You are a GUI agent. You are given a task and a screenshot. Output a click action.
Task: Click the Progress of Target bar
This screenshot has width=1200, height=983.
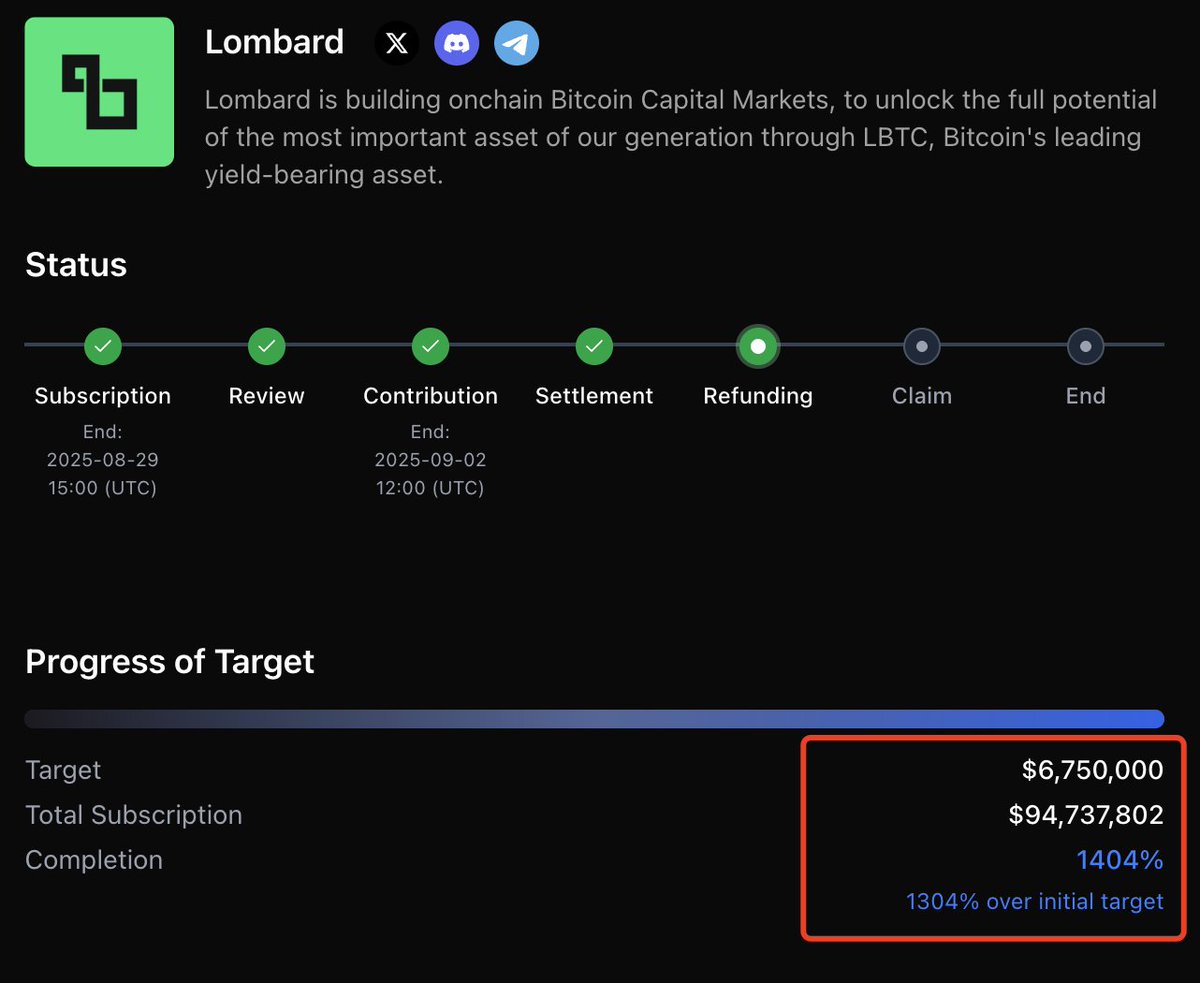[594, 719]
